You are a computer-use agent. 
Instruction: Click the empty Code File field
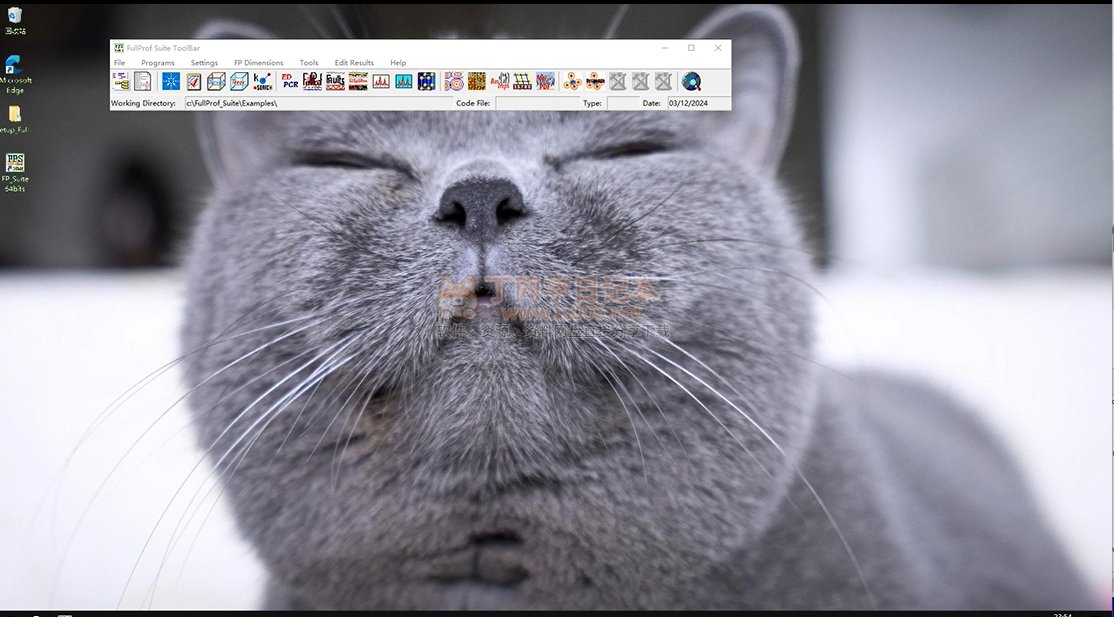(x=536, y=103)
